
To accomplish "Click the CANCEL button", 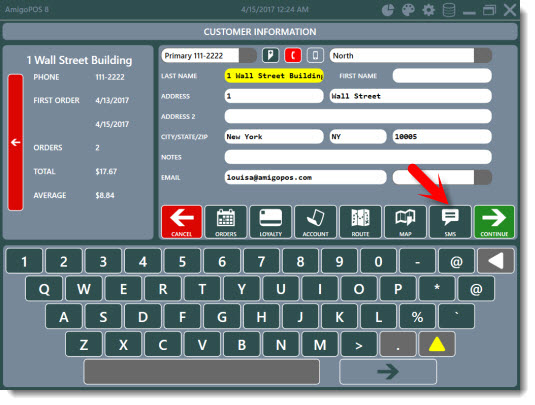I will click(182, 222).
